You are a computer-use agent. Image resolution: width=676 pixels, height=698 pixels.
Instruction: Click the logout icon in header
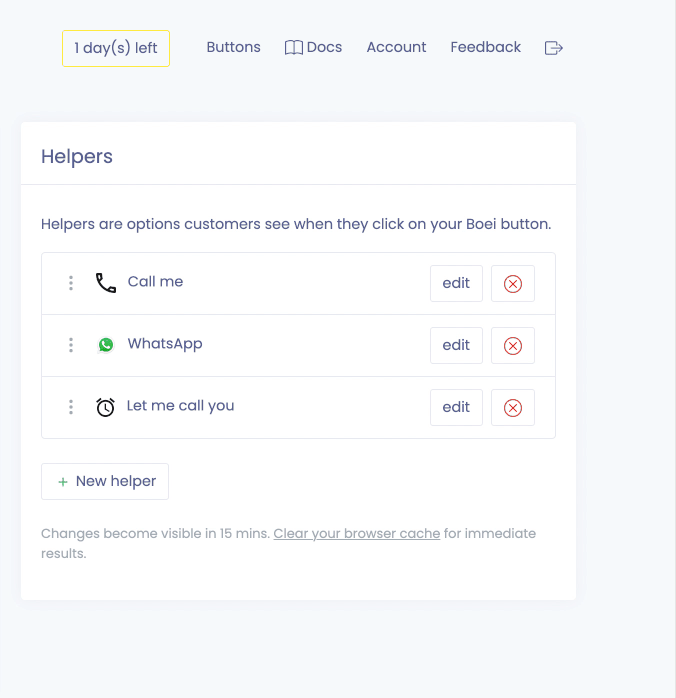pyautogui.click(x=554, y=48)
